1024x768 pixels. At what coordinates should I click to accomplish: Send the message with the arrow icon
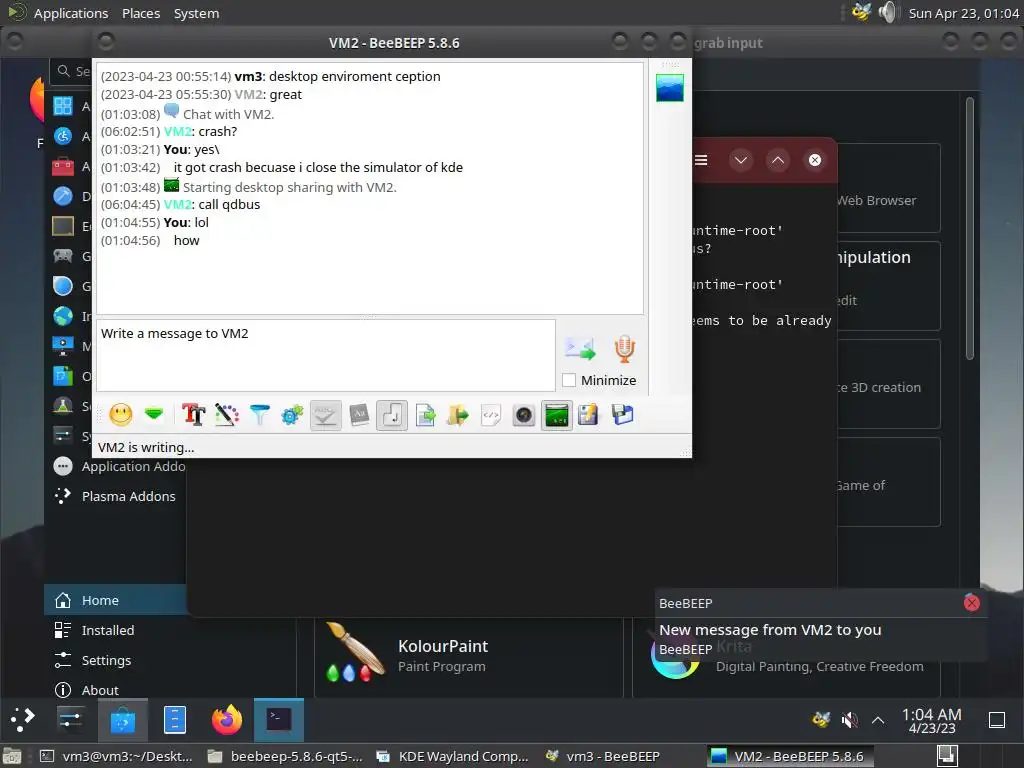[580, 349]
